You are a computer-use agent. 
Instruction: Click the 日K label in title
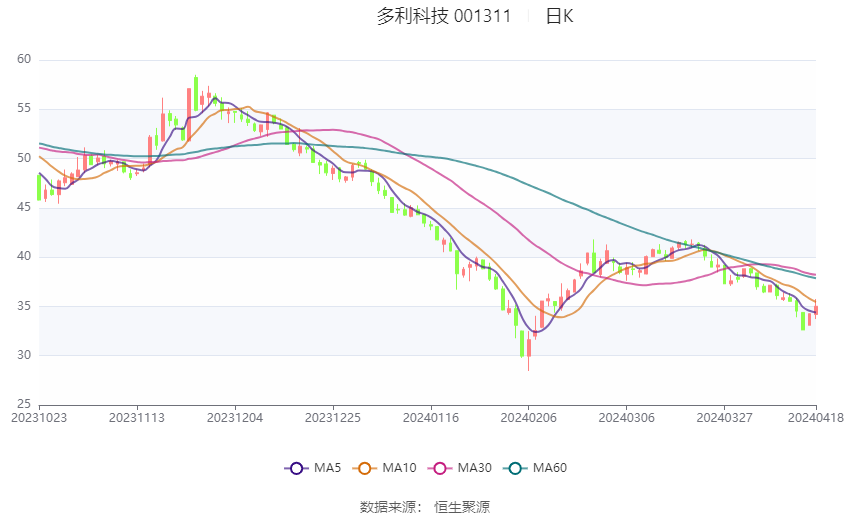tap(559, 16)
